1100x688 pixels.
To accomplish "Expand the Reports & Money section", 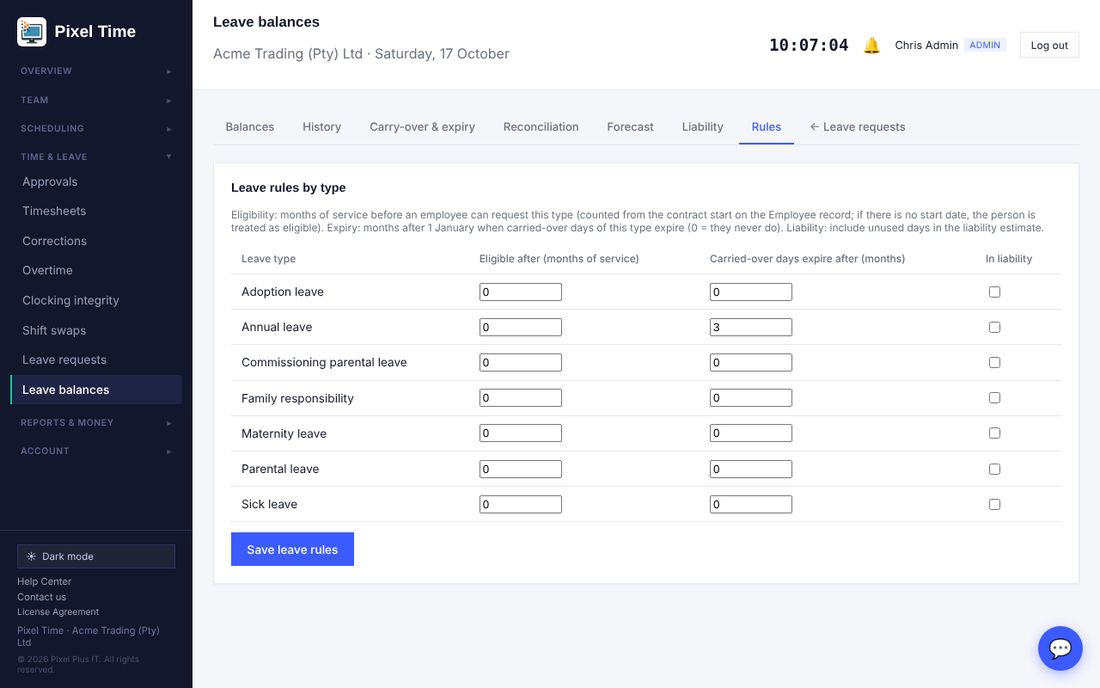I will pos(96,422).
